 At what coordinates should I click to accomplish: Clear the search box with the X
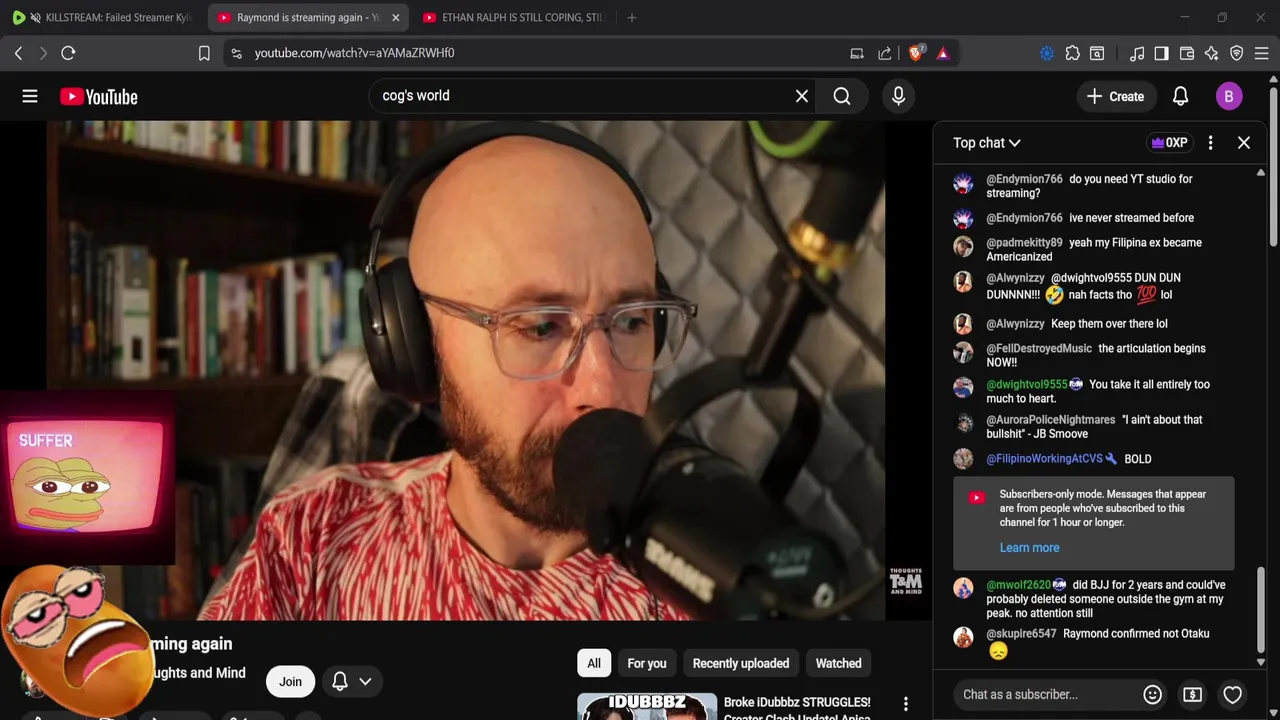tap(801, 96)
